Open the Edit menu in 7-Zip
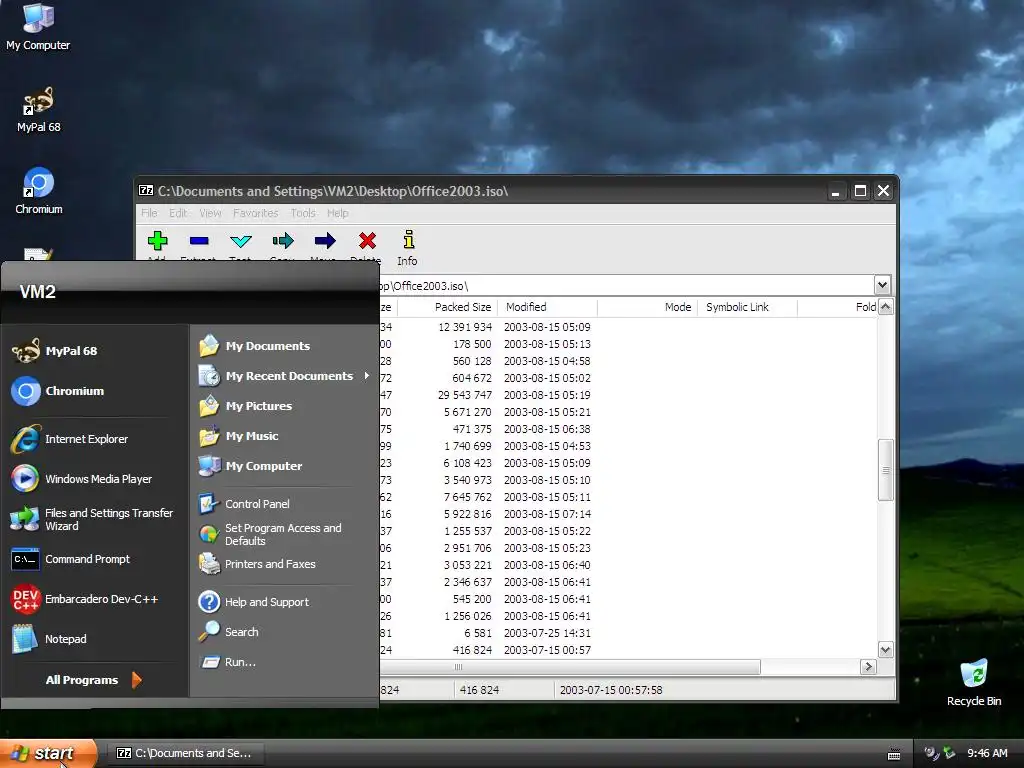Image resolution: width=1024 pixels, height=768 pixels. (x=178, y=213)
